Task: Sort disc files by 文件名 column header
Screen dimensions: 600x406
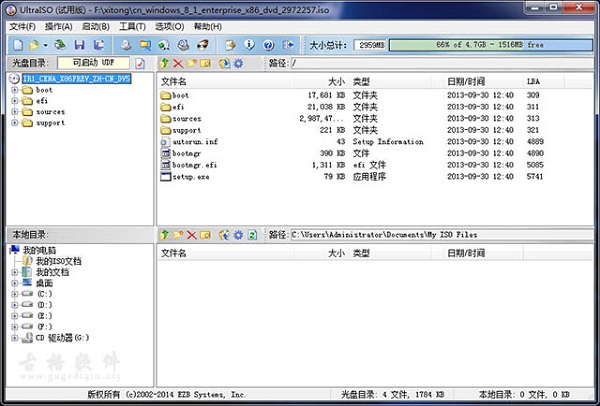Action: coord(226,82)
